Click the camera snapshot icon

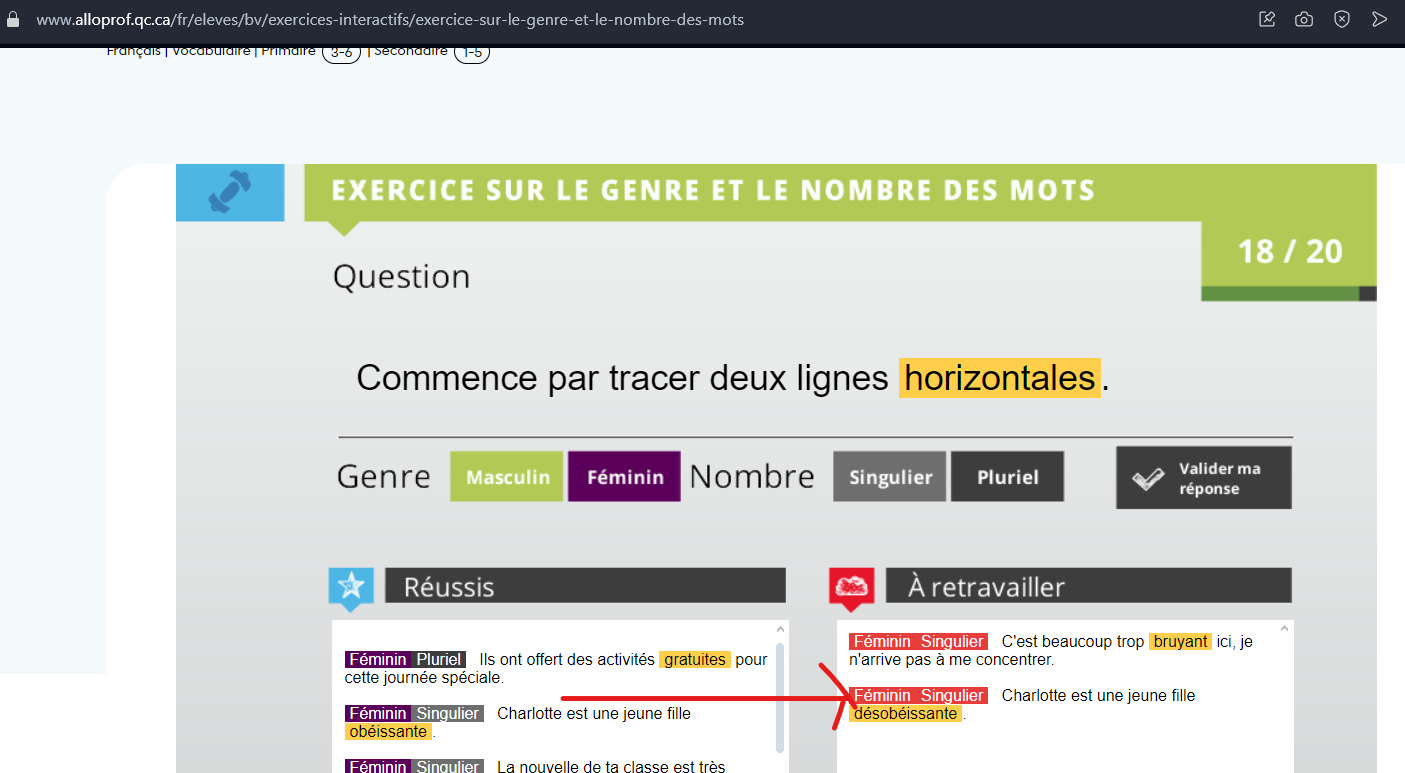[x=1304, y=19]
